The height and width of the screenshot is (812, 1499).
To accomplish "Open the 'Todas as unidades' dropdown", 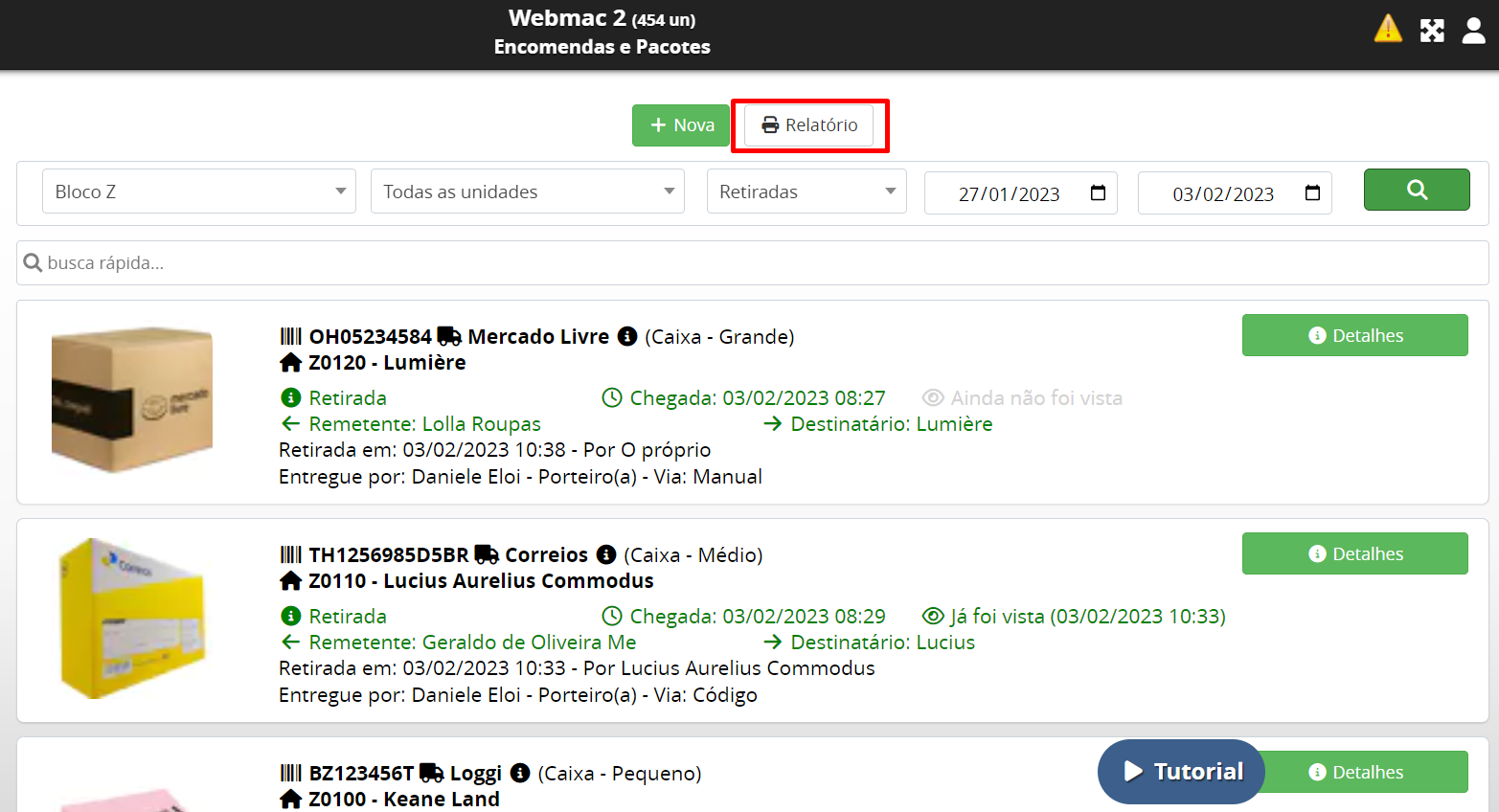I will pyautogui.click(x=528, y=192).
